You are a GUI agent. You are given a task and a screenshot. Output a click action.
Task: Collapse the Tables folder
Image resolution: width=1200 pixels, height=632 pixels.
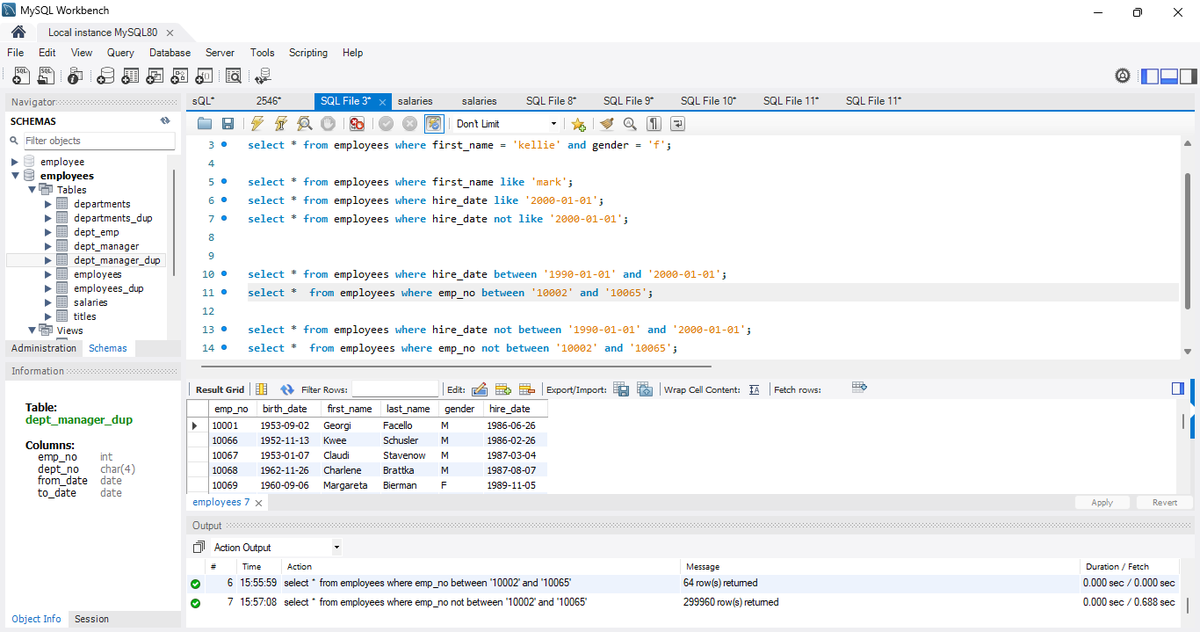click(x=32, y=190)
